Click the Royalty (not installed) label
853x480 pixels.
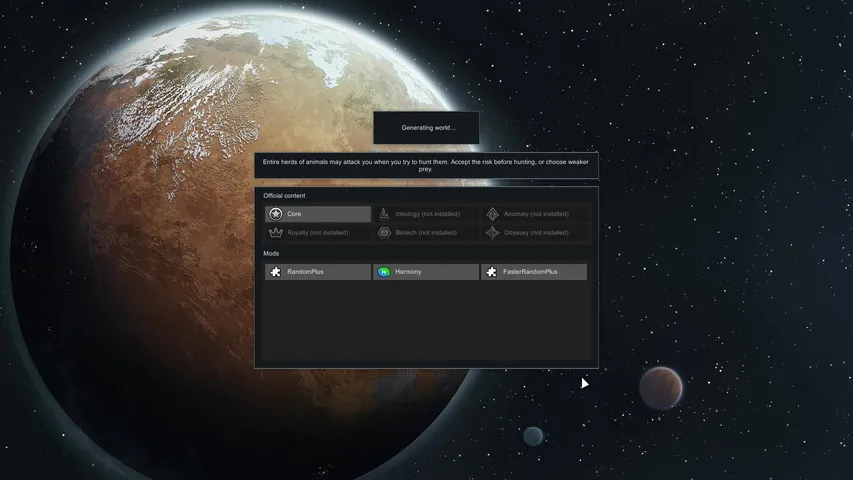point(318,232)
